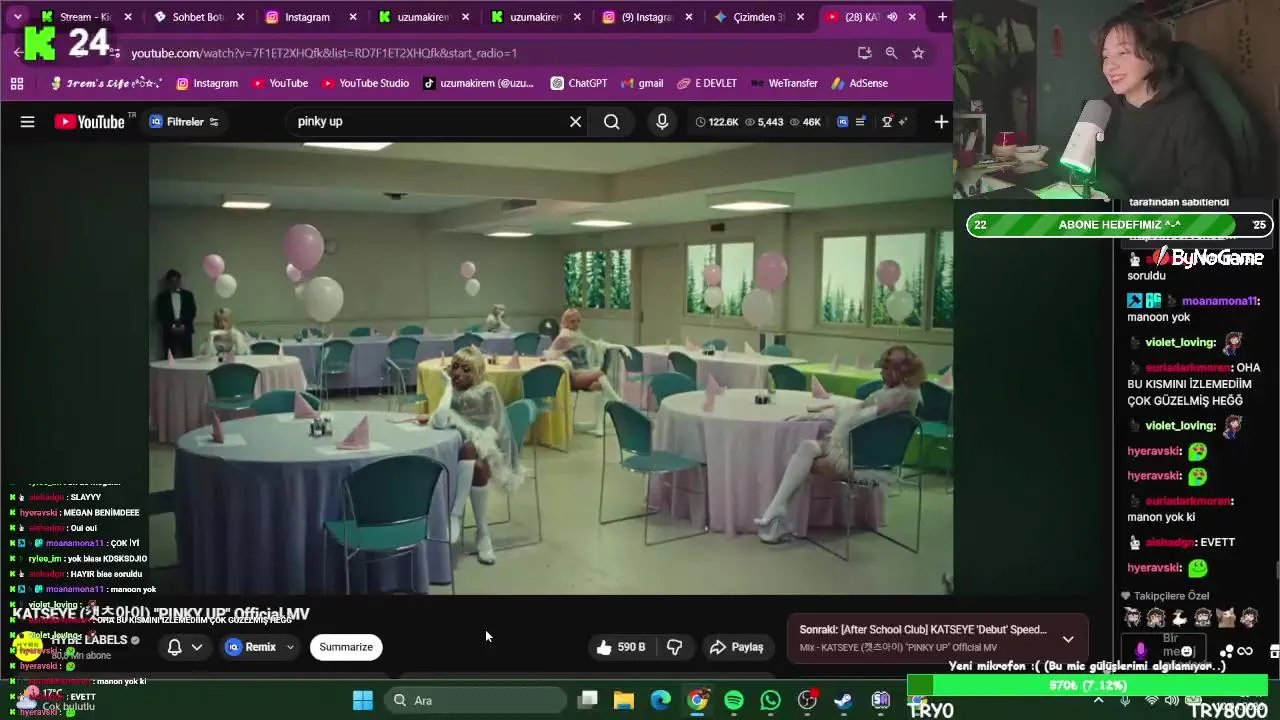Start voice search with the microphone
Screen dimensions: 1280x720
(662, 122)
